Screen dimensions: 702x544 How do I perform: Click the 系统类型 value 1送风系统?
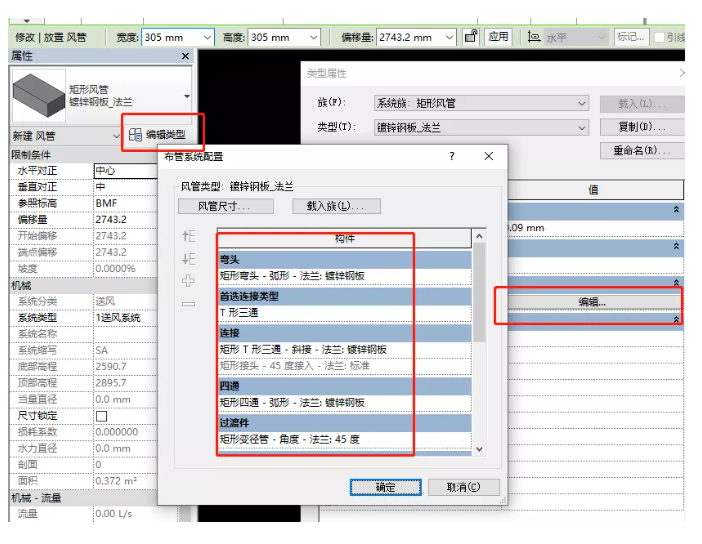pyautogui.click(x=125, y=317)
